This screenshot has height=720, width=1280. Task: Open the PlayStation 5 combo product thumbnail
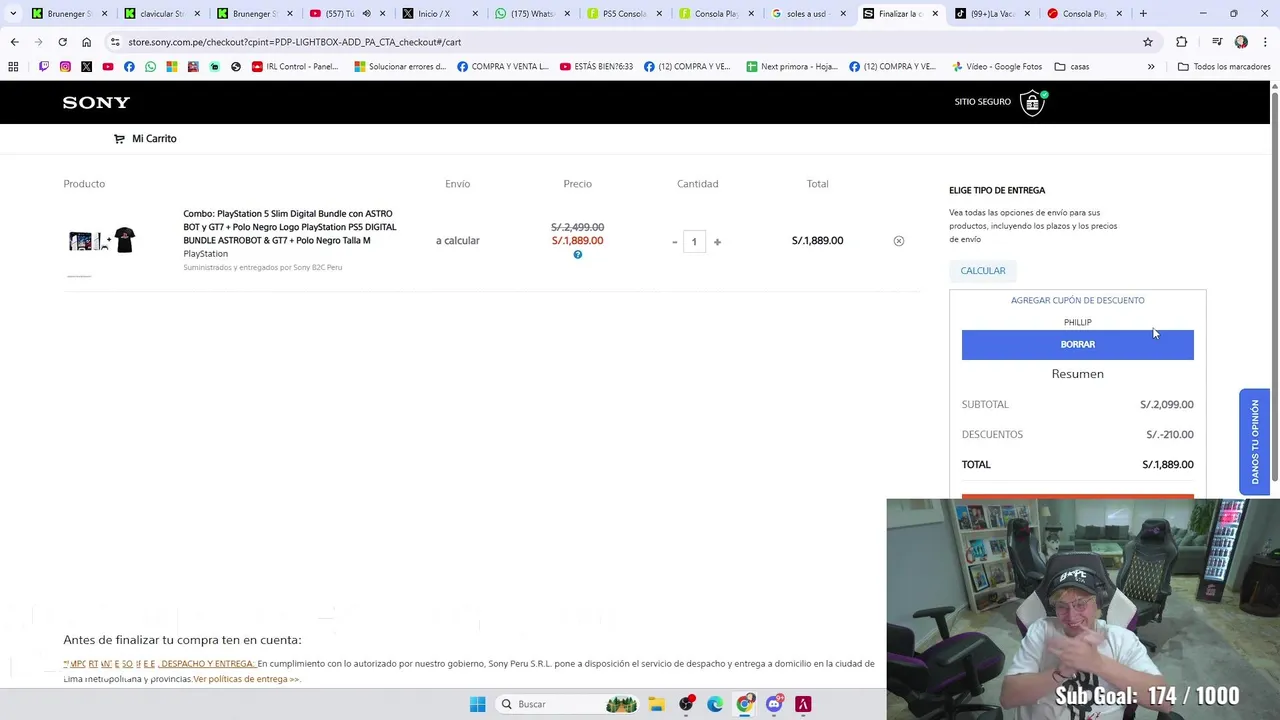tap(102, 240)
